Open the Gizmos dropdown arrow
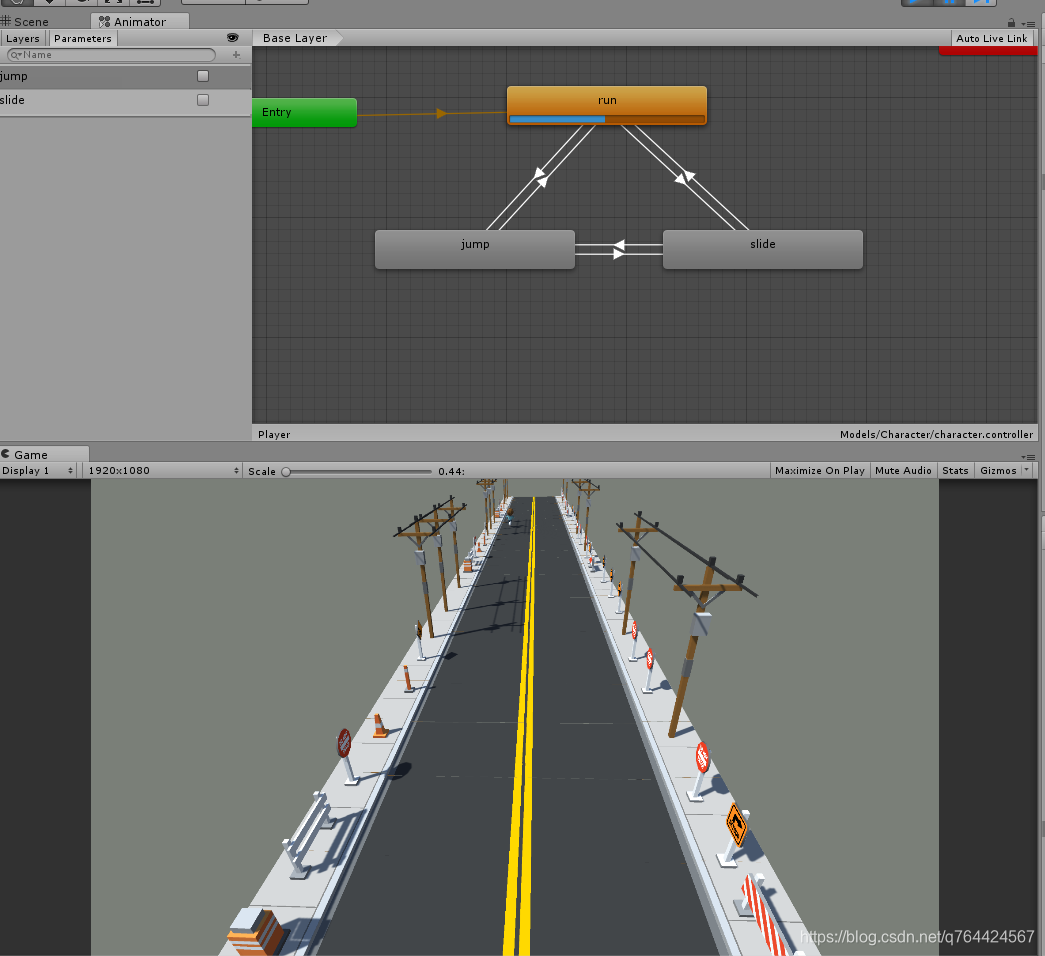1045x956 pixels. [1026, 470]
